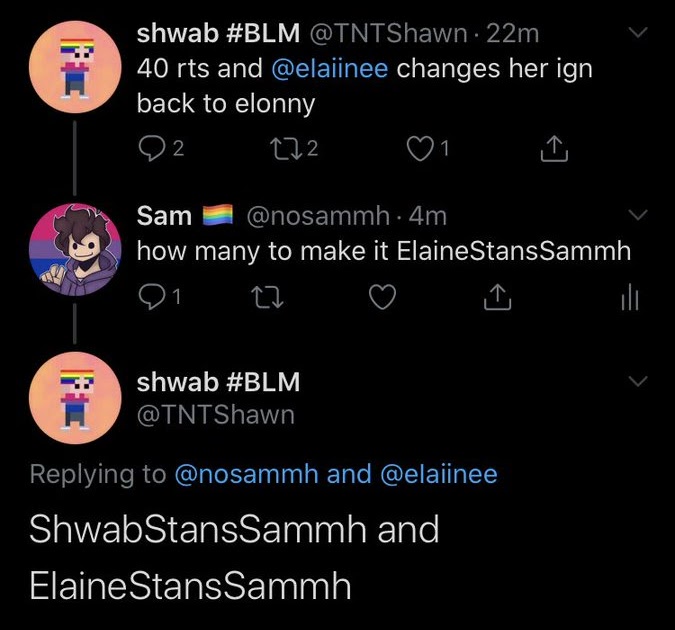Open @TNTShawn handle under bottom reply name
Image resolution: width=675 pixels, height=630 pixels.
coord(216,415)
